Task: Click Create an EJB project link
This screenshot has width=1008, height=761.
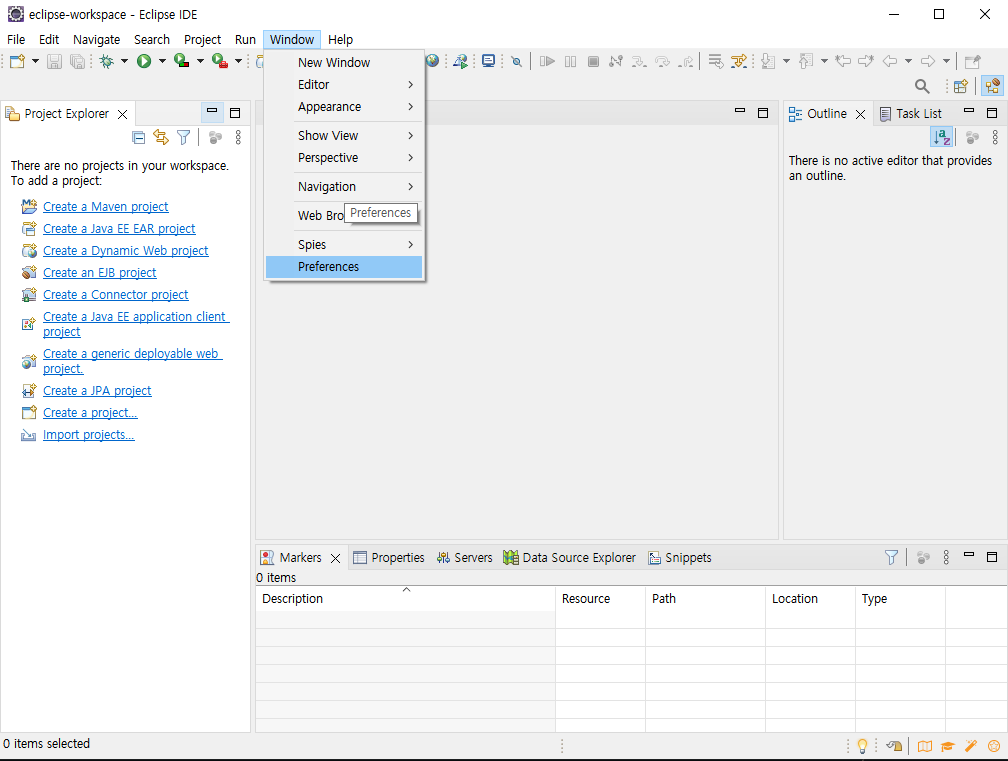Action: (100, 273)
